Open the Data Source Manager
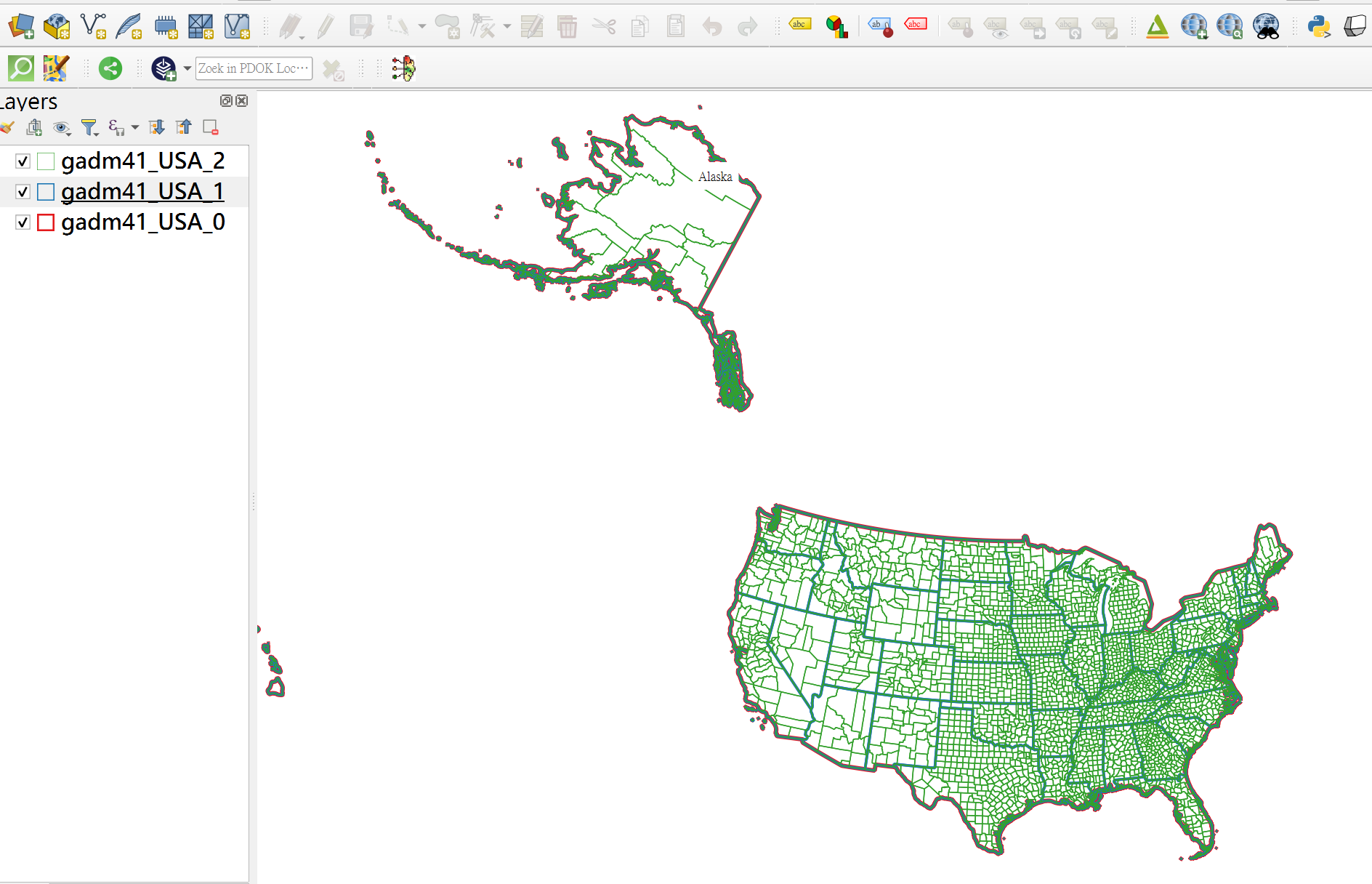Viewport: 1372px width, 884px height. click(x=21, y=26)
